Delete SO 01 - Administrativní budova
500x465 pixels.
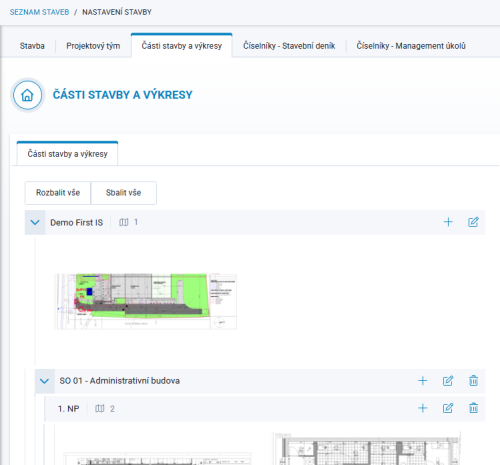point(473,381)
